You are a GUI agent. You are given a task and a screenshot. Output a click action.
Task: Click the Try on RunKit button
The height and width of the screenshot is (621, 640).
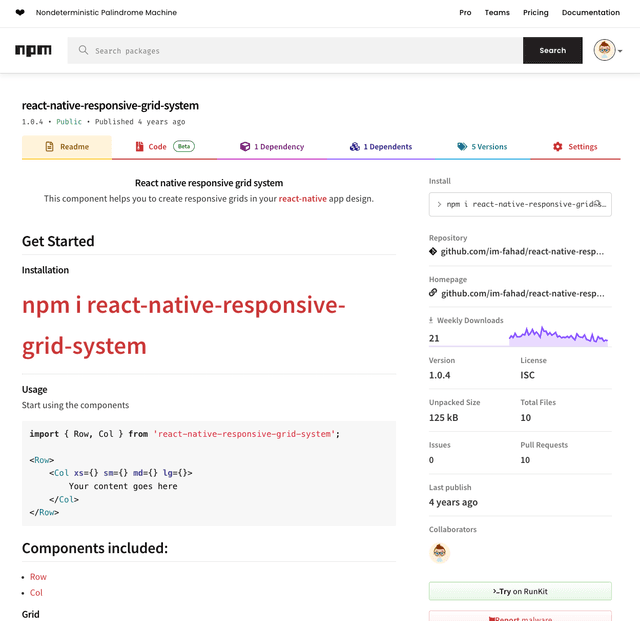(520, 591)
